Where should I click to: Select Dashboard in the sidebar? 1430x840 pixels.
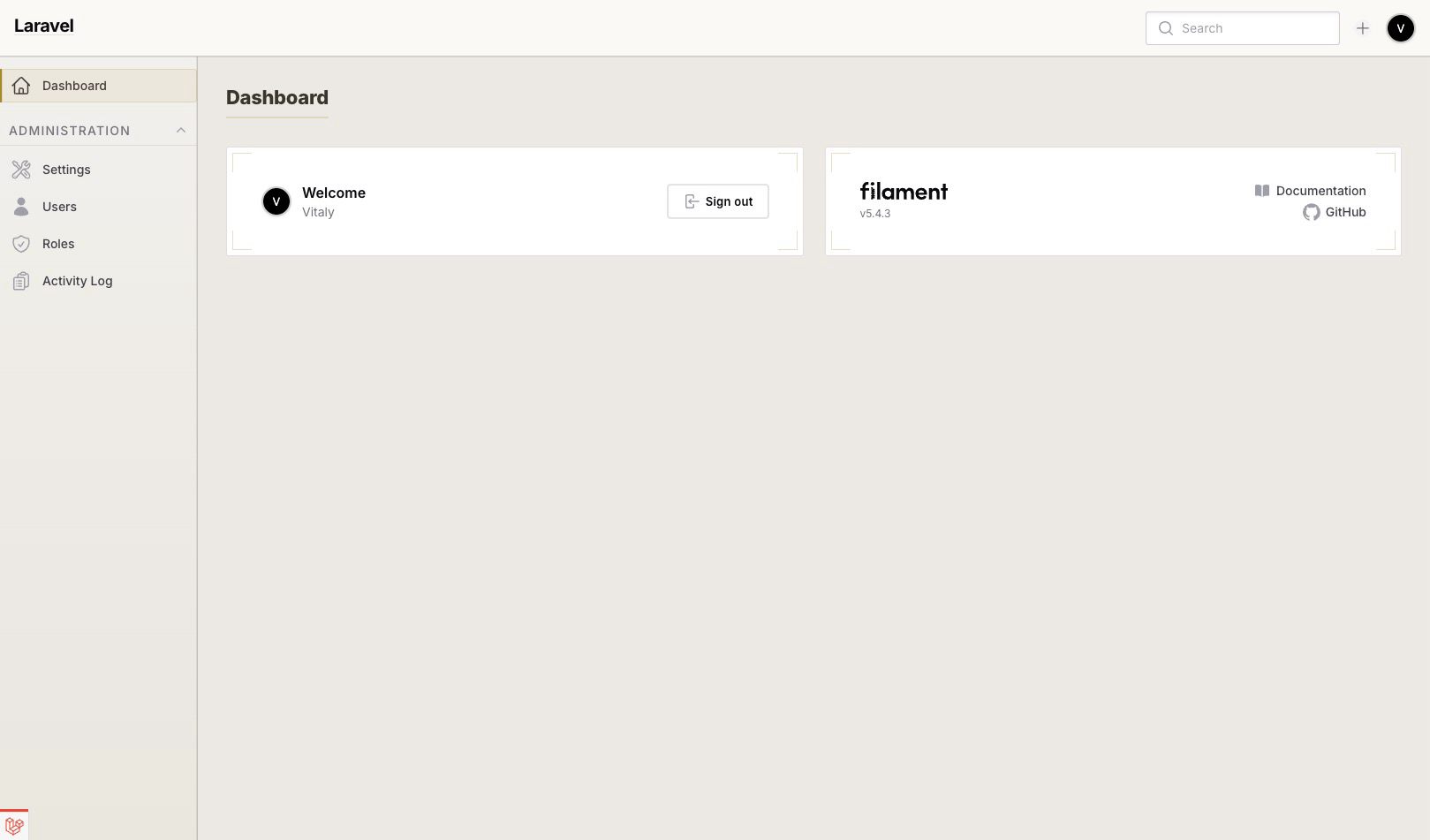[x=98, y=86]
